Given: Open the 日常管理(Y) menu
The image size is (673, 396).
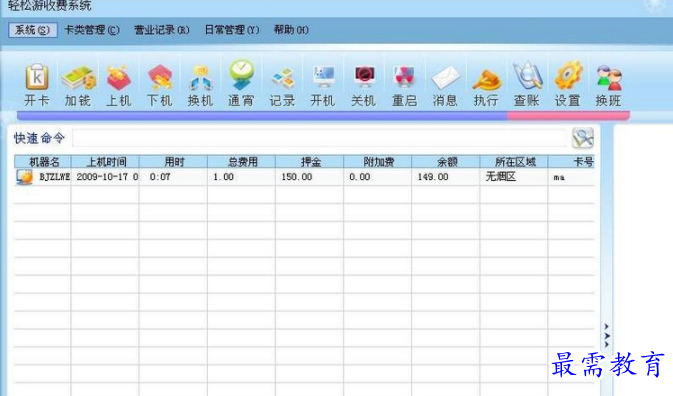Looking at the screenshot, I should tap(232, 30).
